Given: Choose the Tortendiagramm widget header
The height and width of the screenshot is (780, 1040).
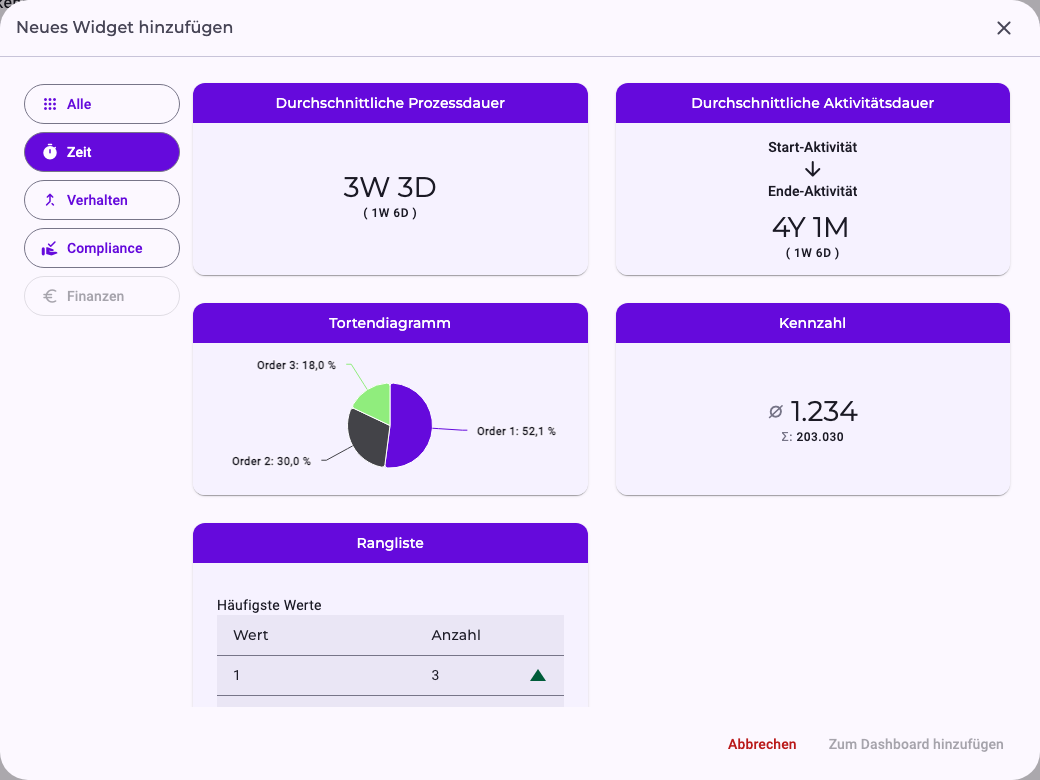Looking at the screenshot, I should coord(390,323).
